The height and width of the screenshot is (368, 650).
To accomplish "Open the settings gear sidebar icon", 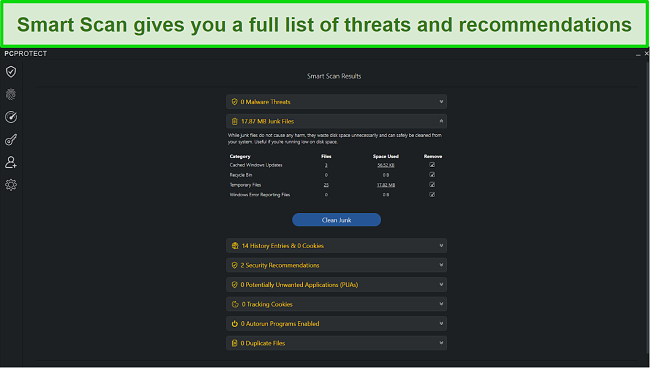I will (x=11, y=185).
